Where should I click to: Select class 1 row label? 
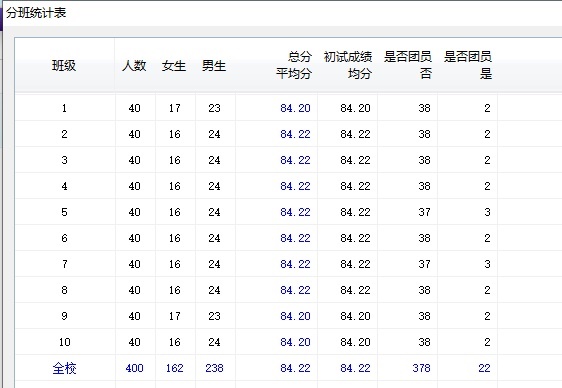[64, 108]
